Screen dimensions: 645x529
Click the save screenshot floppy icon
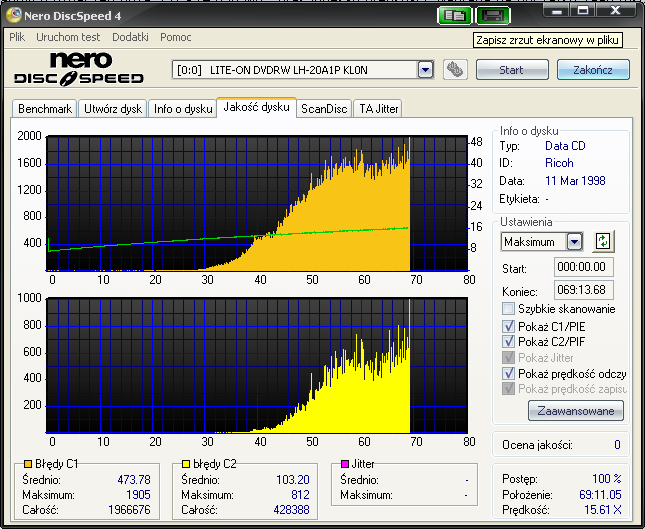pyautogui.click(x=493, y=16)
